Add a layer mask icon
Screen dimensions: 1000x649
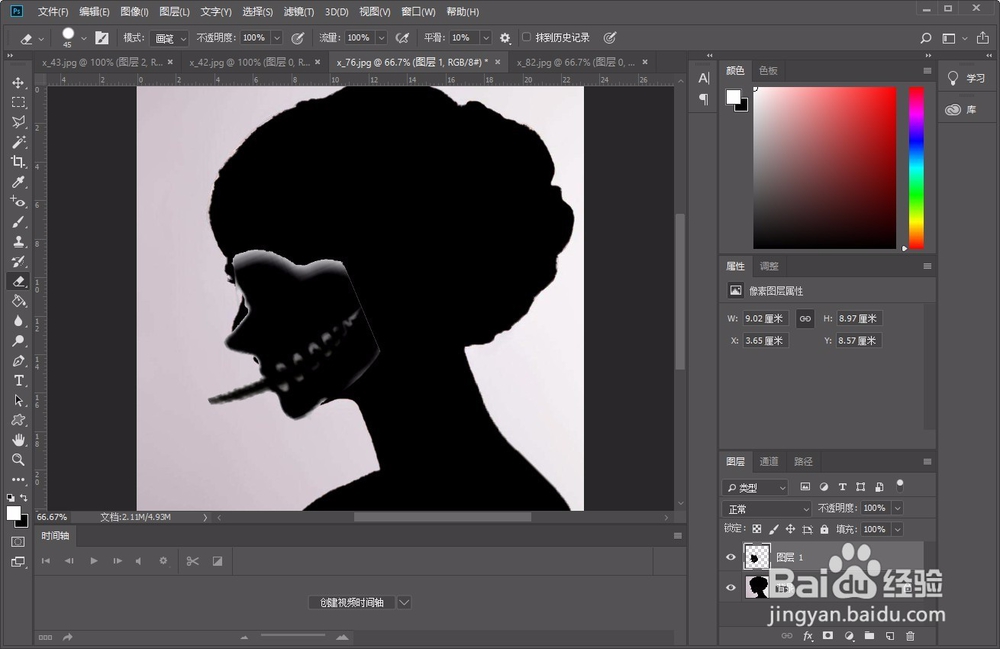point(828,636)
